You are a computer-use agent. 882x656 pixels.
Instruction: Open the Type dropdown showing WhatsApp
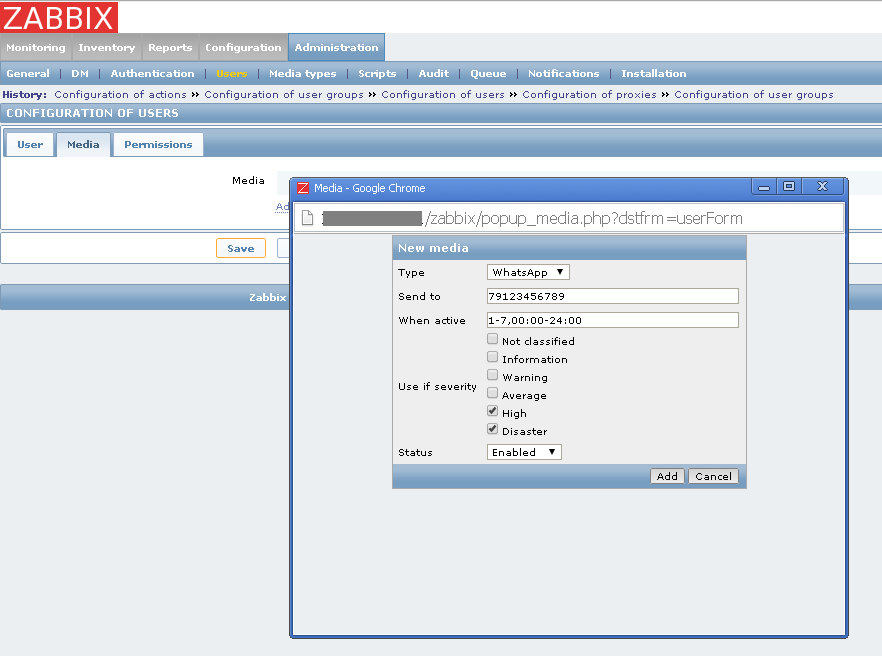pyautogui.click(x=528, y=272)
